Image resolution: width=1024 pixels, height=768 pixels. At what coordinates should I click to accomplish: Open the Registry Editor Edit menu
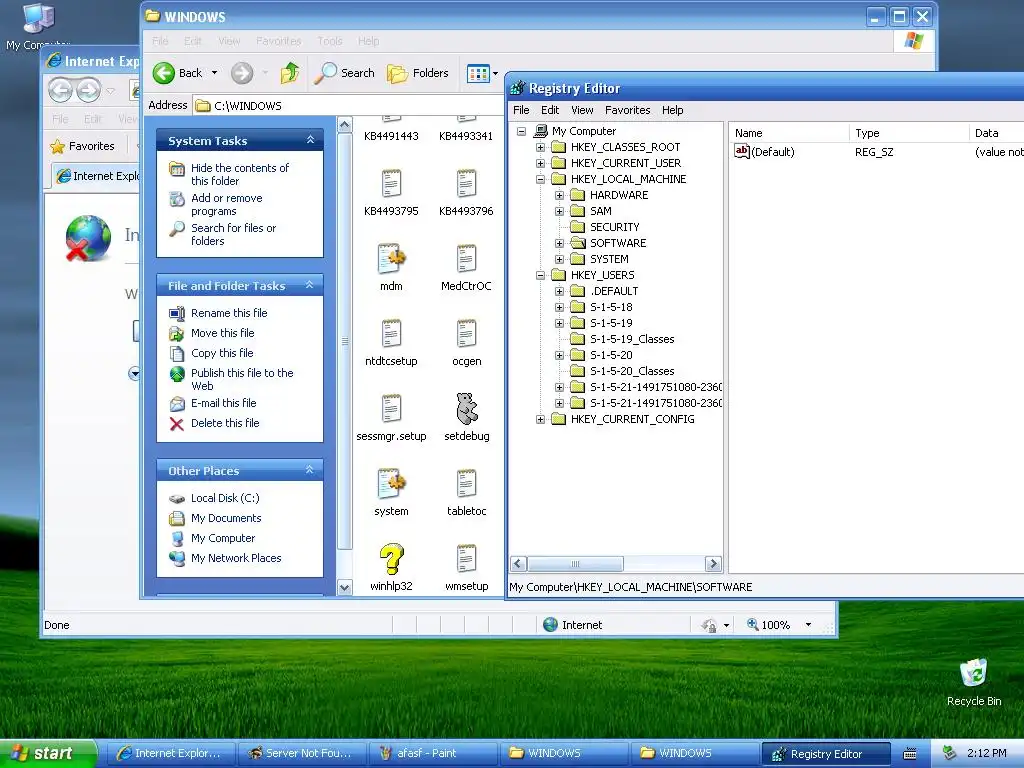[550, 110]
